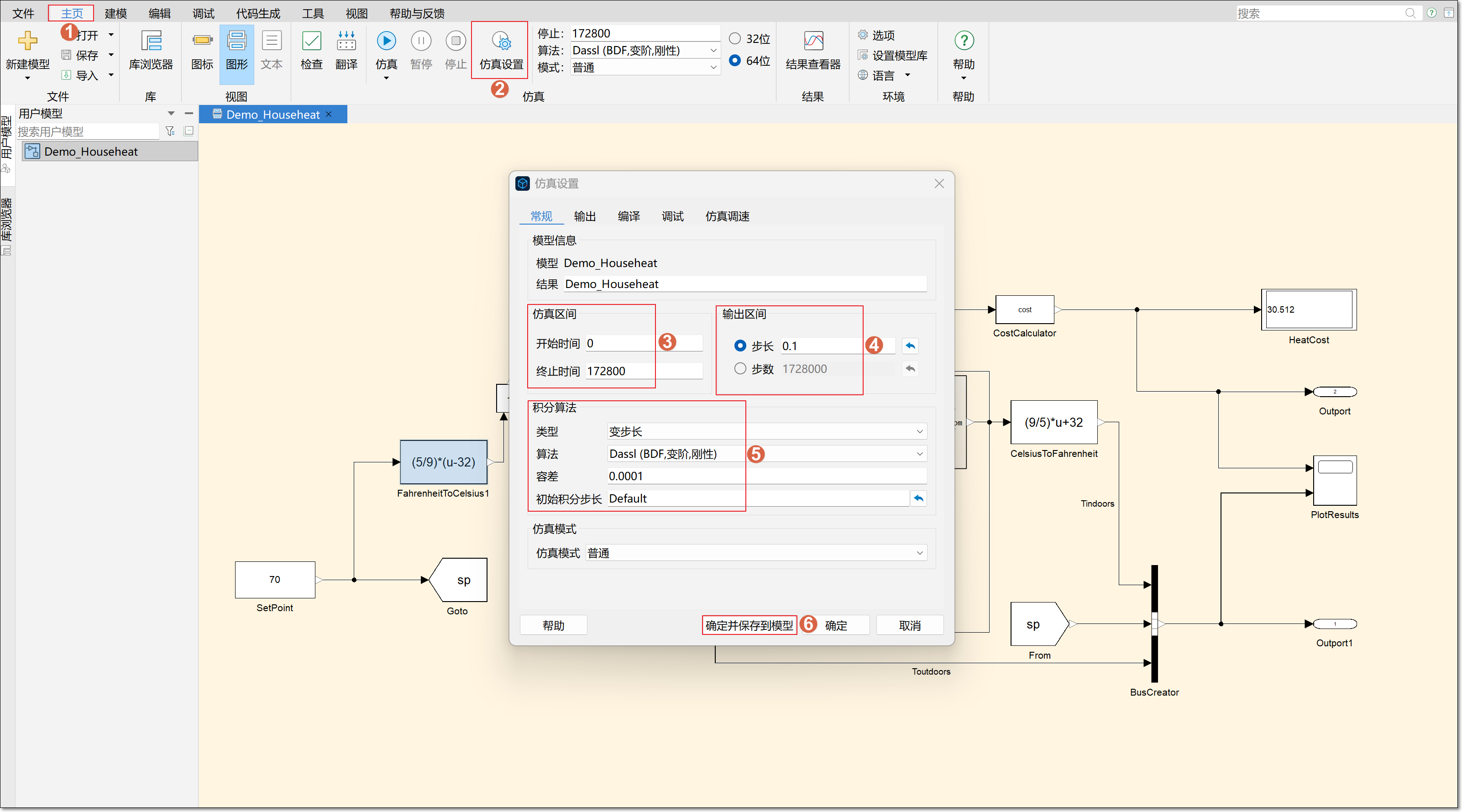Click the 新建模型 new model icon
This screenshot has height=812, width=1462.
(27, 42)
